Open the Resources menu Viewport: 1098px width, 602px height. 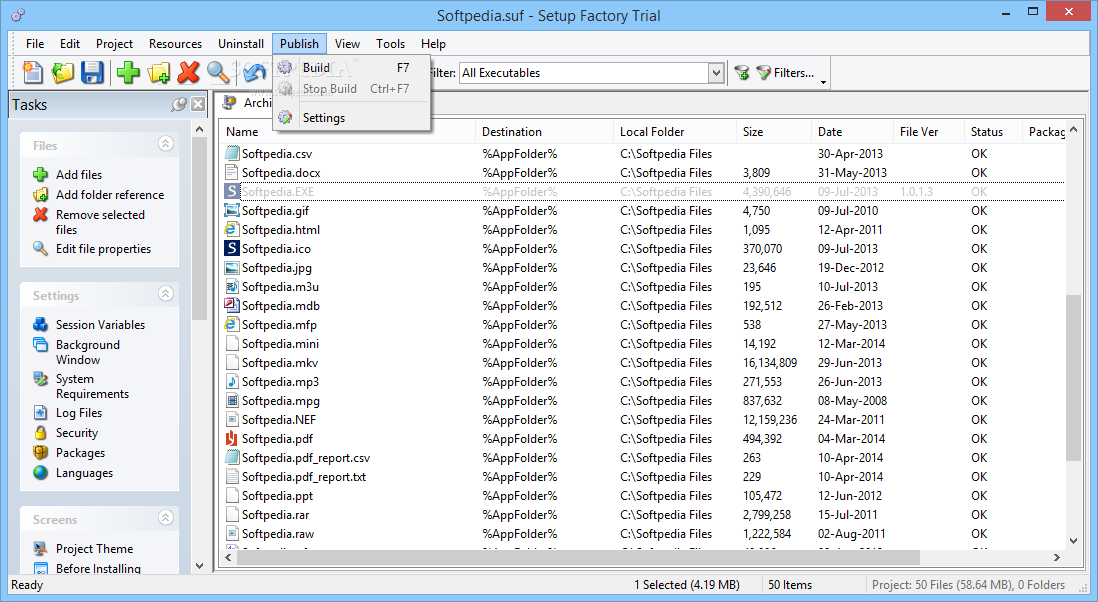click(x=175, y=43)
